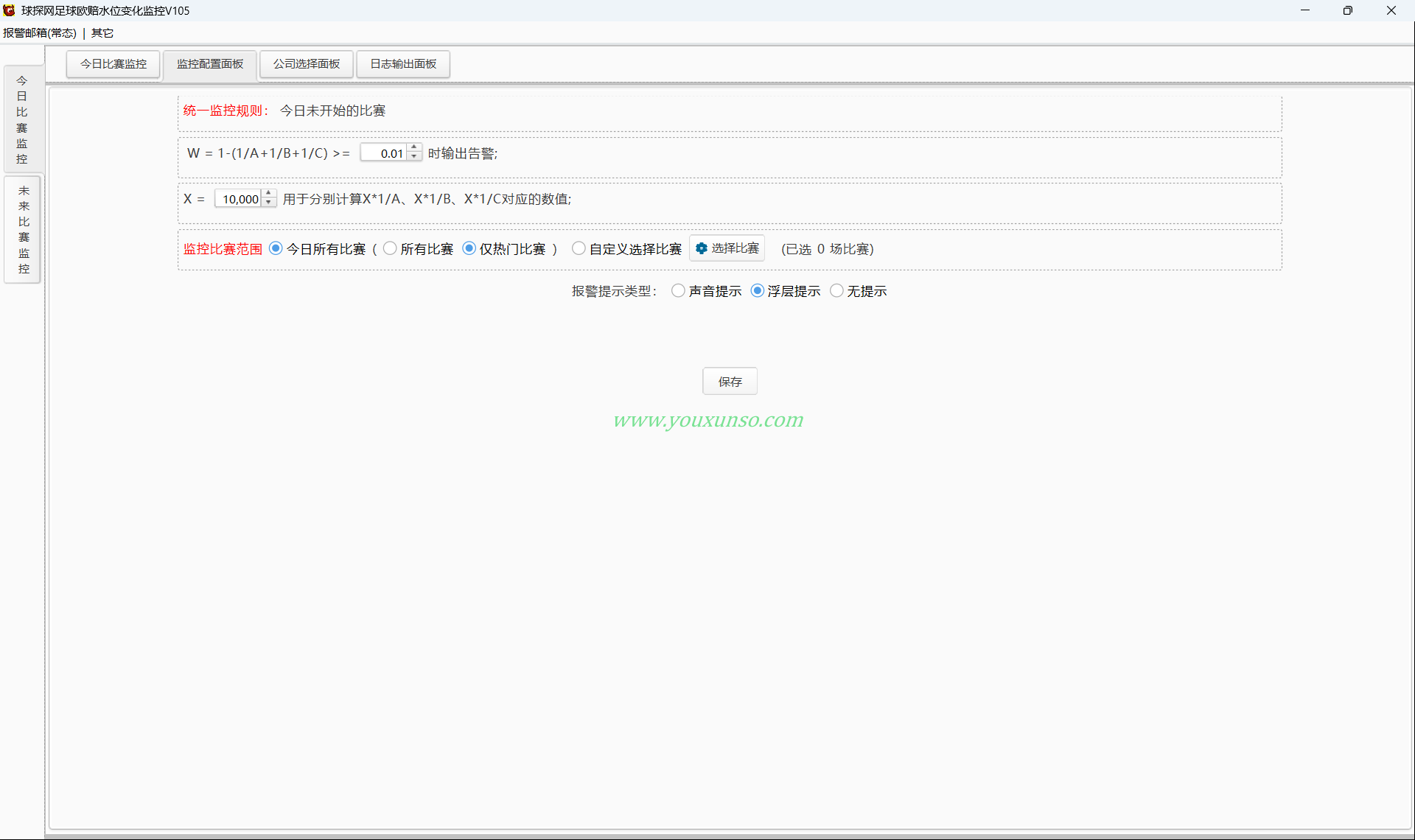
Task: Switch to the 公司选择面板 tab
Action: (307, 64)
